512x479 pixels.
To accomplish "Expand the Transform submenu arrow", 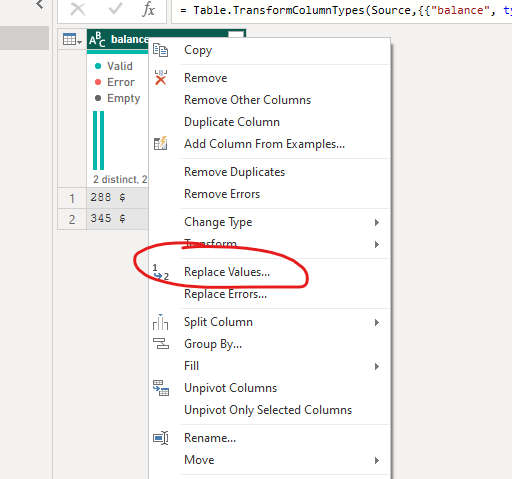I will tap(377, 244).
